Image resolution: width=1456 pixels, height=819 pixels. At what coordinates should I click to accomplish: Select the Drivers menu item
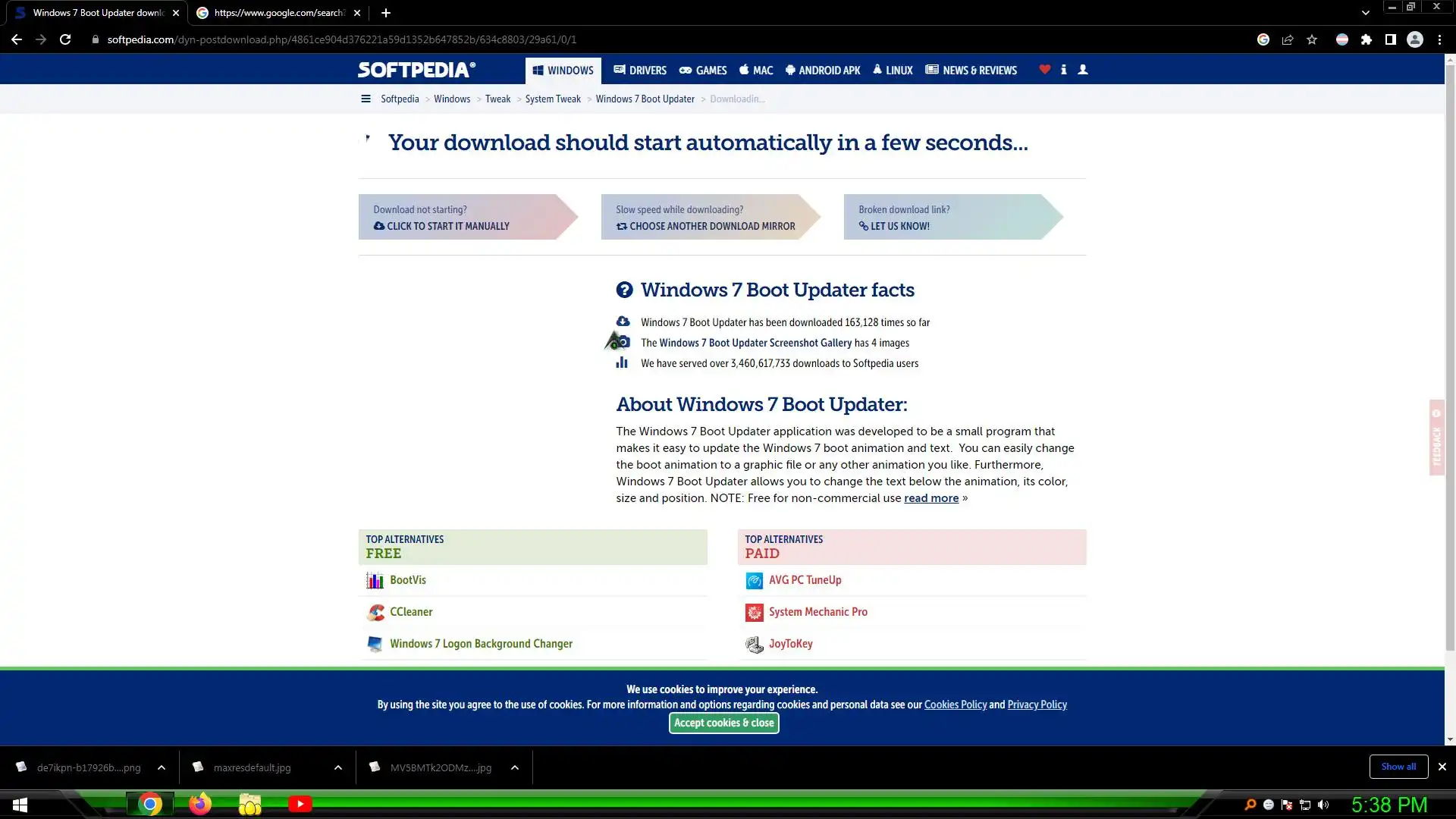(x=640, y=71)
